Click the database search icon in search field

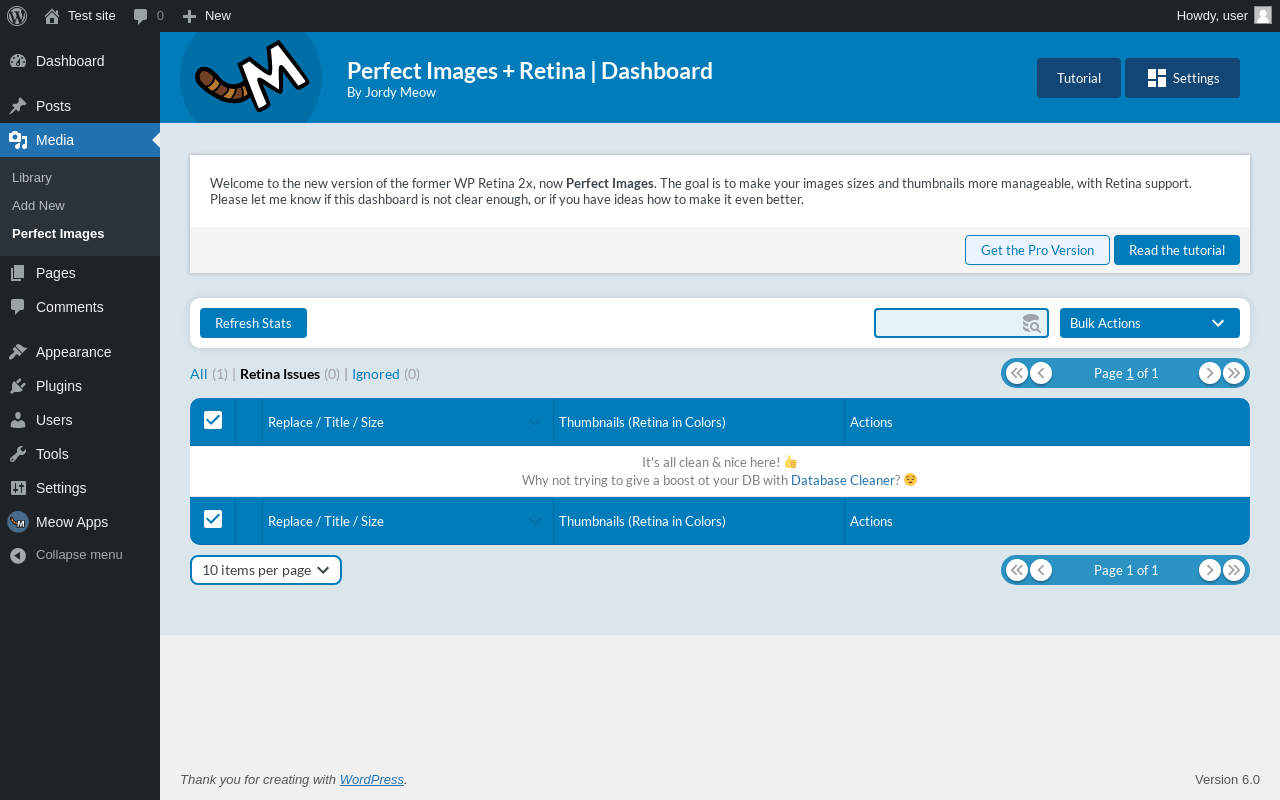pyautogui.click(x=1031, y=323)
